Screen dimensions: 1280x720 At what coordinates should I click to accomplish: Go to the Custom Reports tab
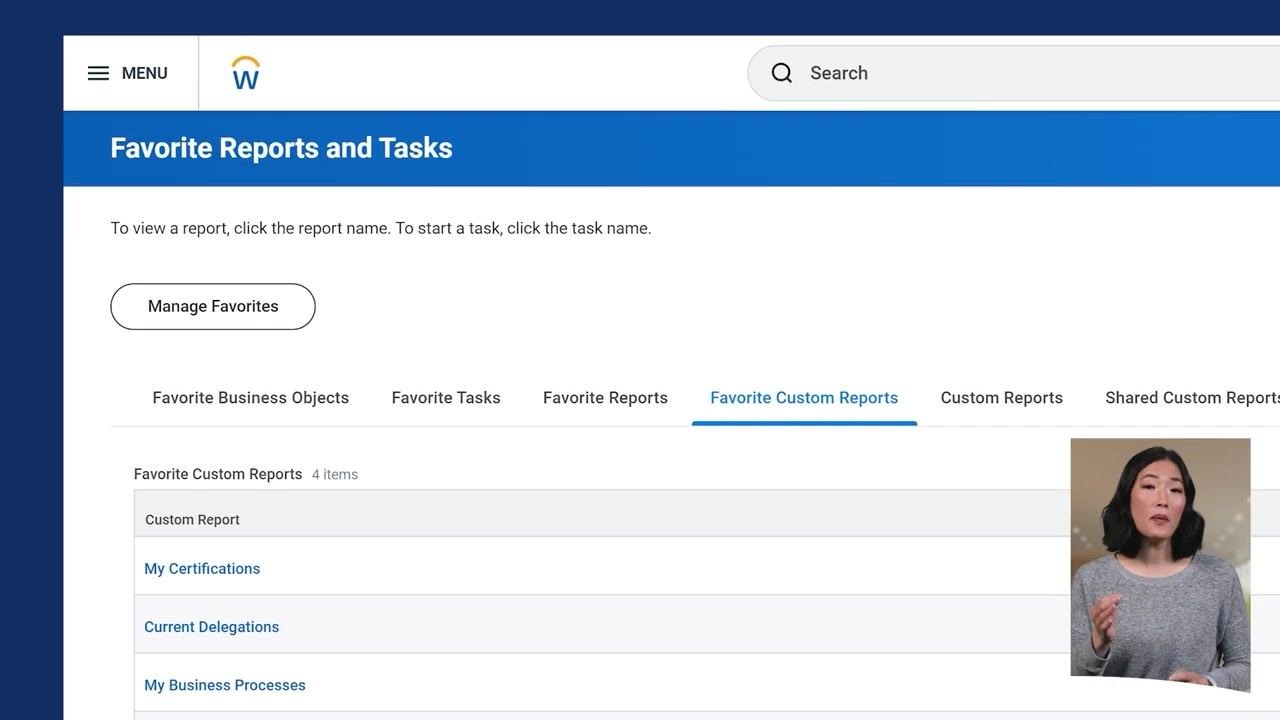pos(1002,398)
